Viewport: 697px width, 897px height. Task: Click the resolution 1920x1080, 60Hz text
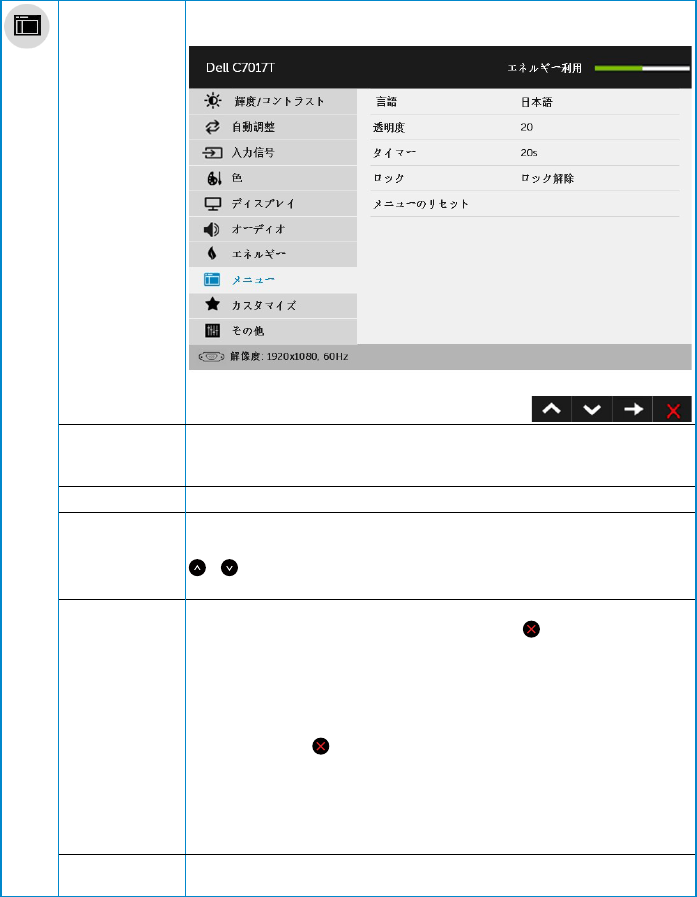307,356
